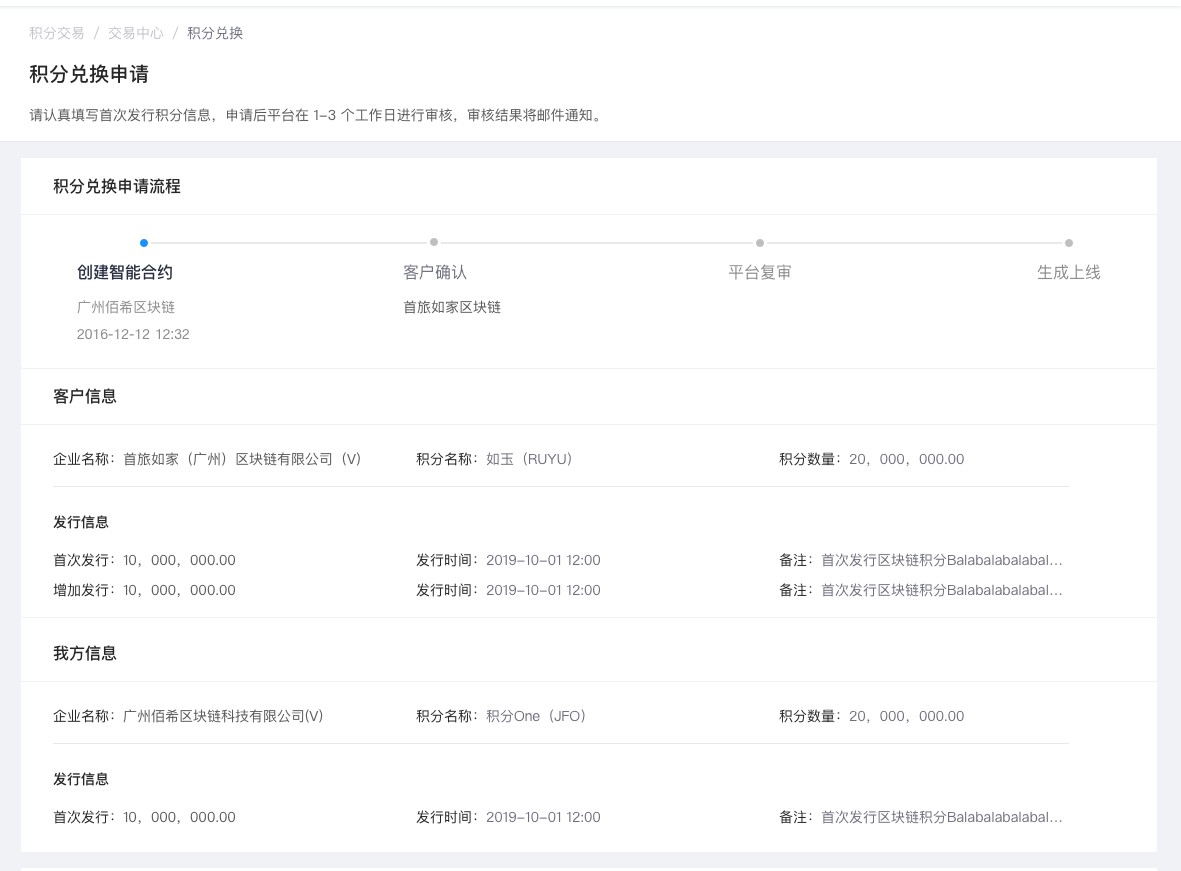Image resolution: width=1181 pixels, height=871 pixels.
Task: Go to 交易中心 breadcrumb
Action: click(x=136, y=33)
